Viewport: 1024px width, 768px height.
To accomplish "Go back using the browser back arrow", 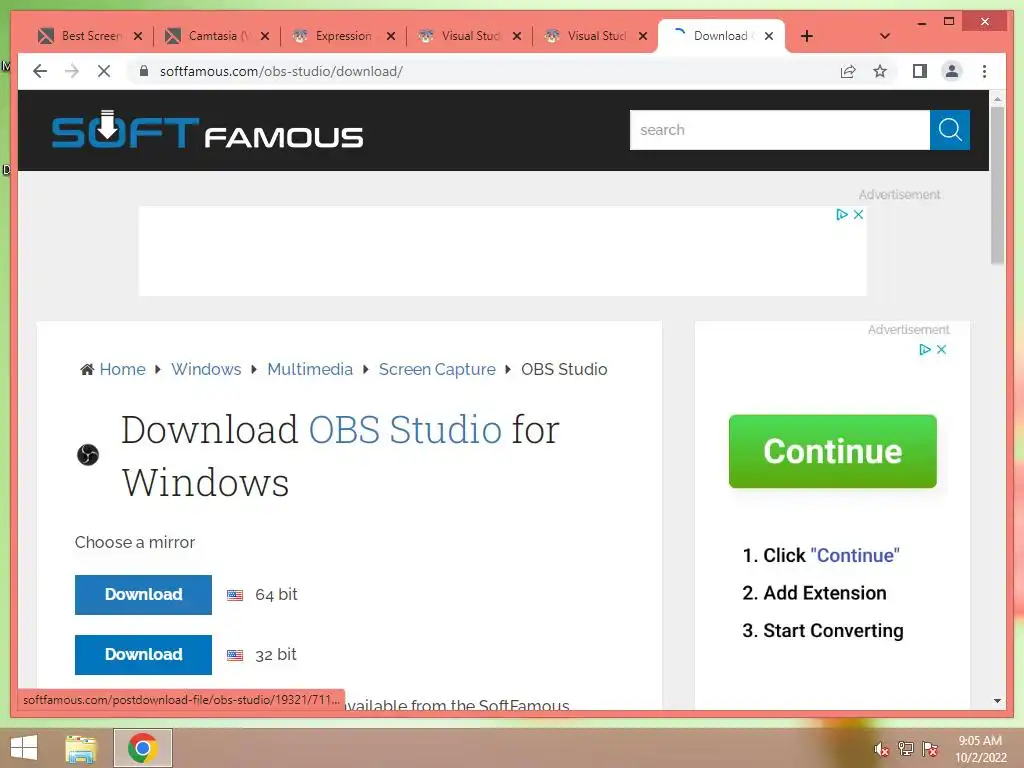I will [40, 71].
